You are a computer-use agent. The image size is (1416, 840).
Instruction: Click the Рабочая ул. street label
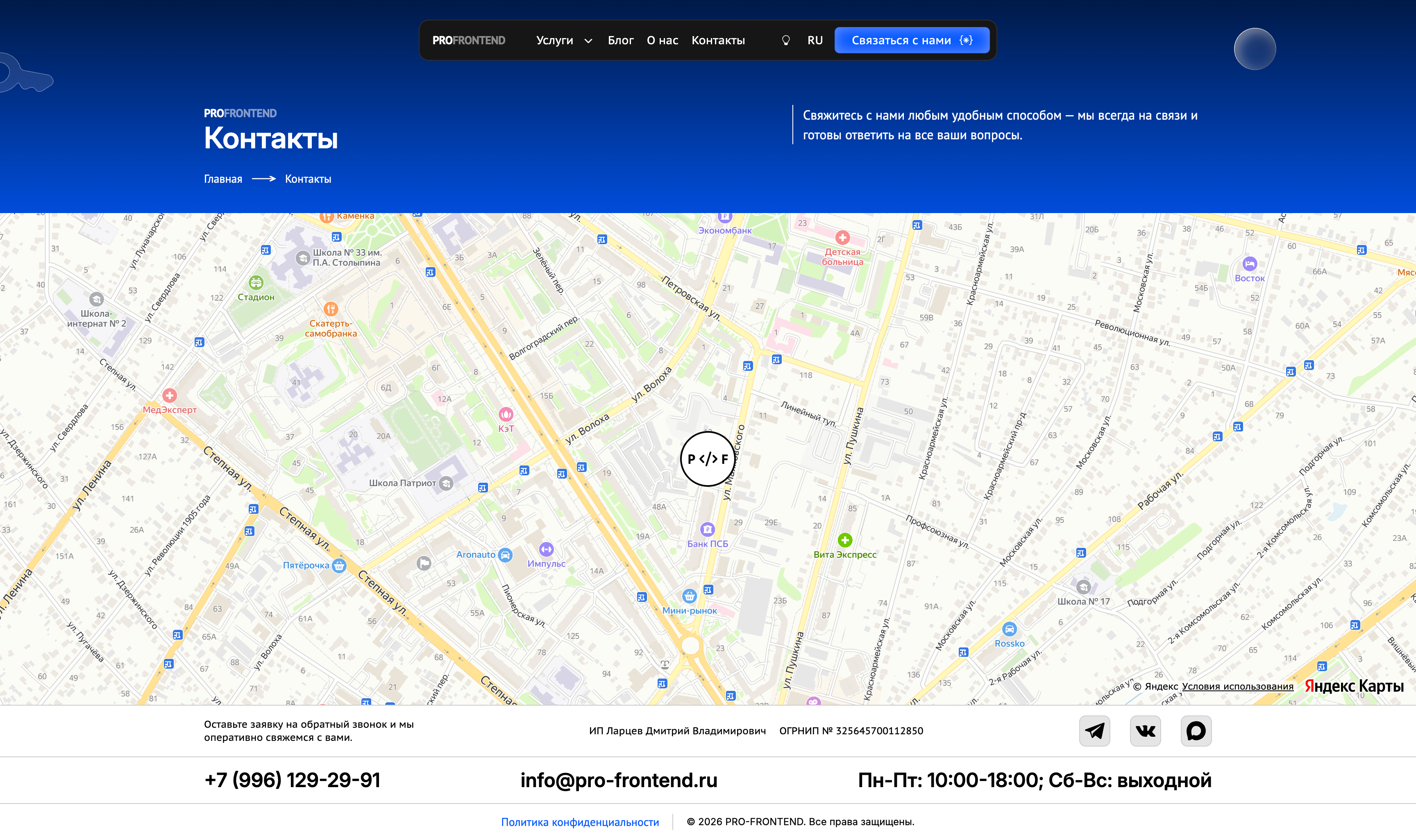(x=1160, y=490)
